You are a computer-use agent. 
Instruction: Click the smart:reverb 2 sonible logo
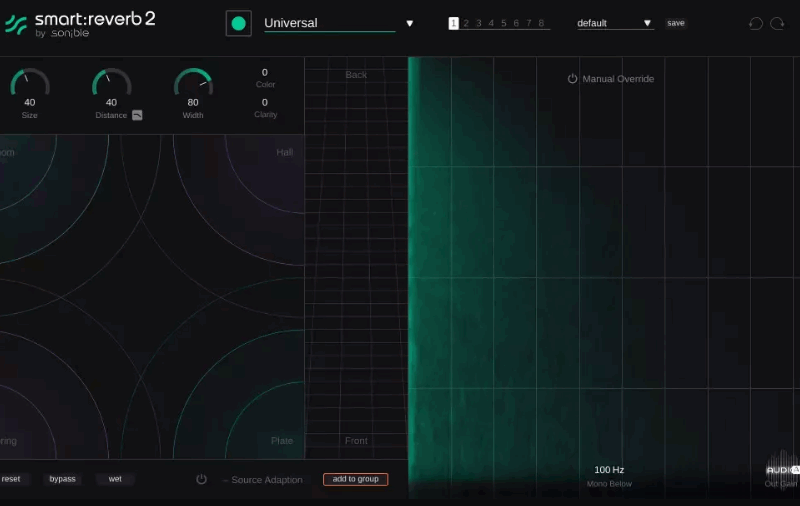point(80,24)
